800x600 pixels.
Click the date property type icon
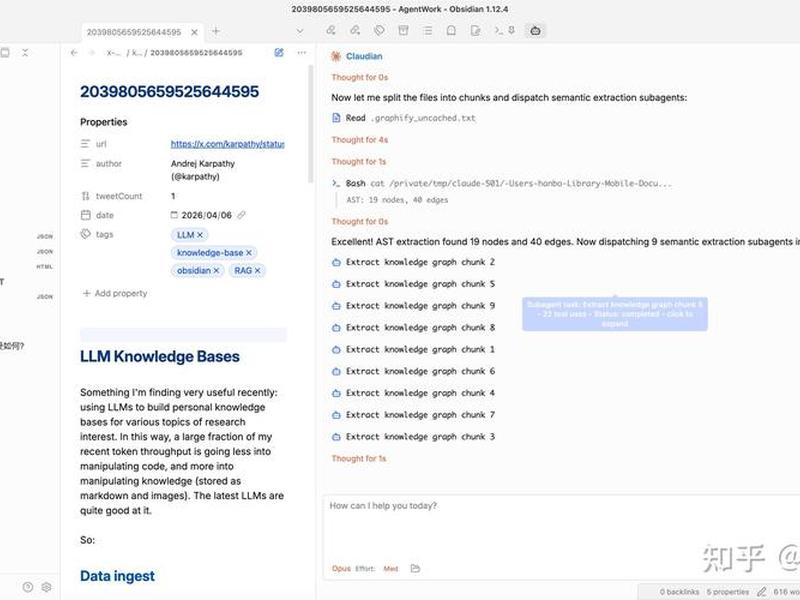(x=85, y=215)
